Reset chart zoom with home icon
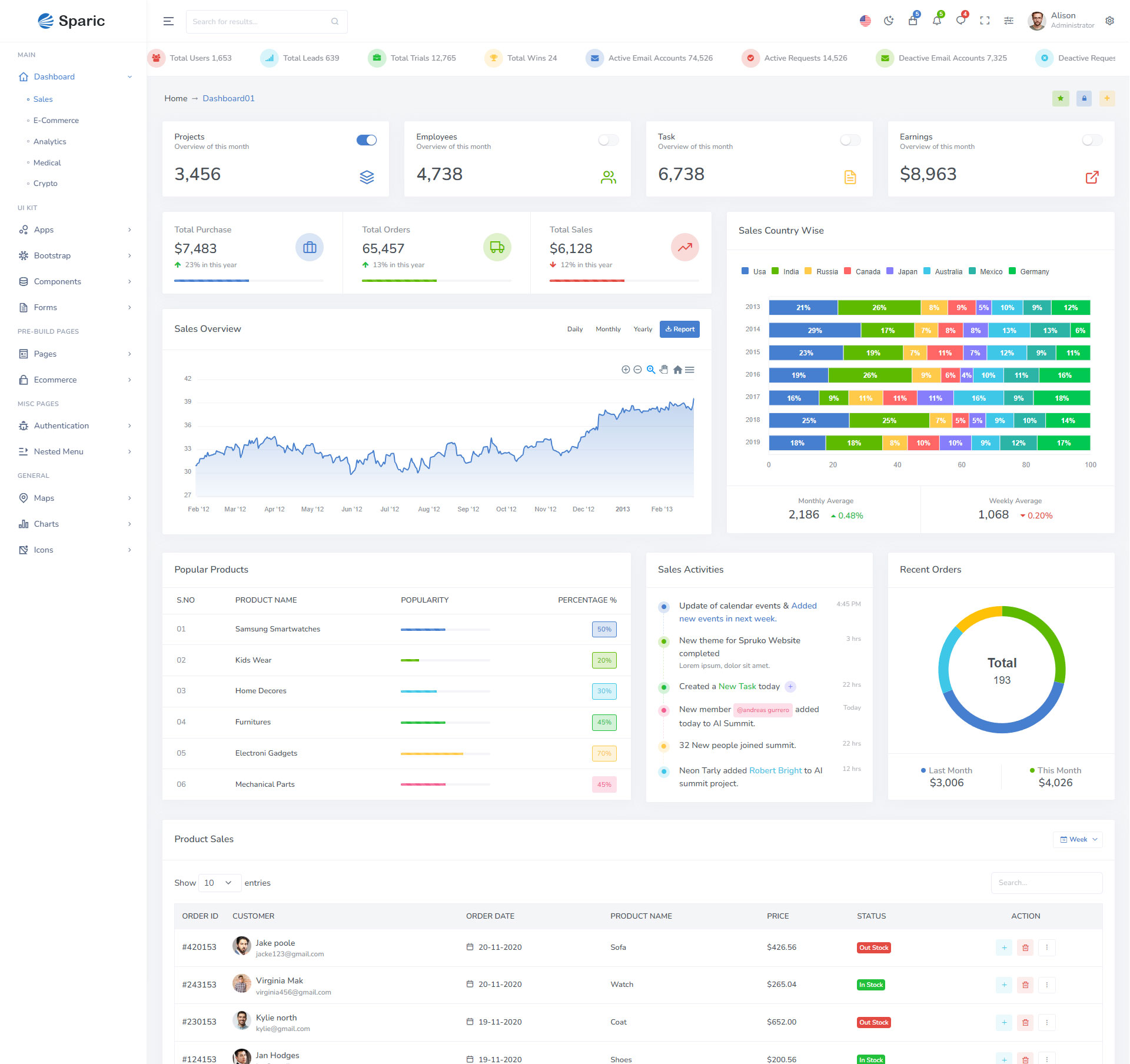The height and width of the screenshot is (1064, 1130). [677, 370]
